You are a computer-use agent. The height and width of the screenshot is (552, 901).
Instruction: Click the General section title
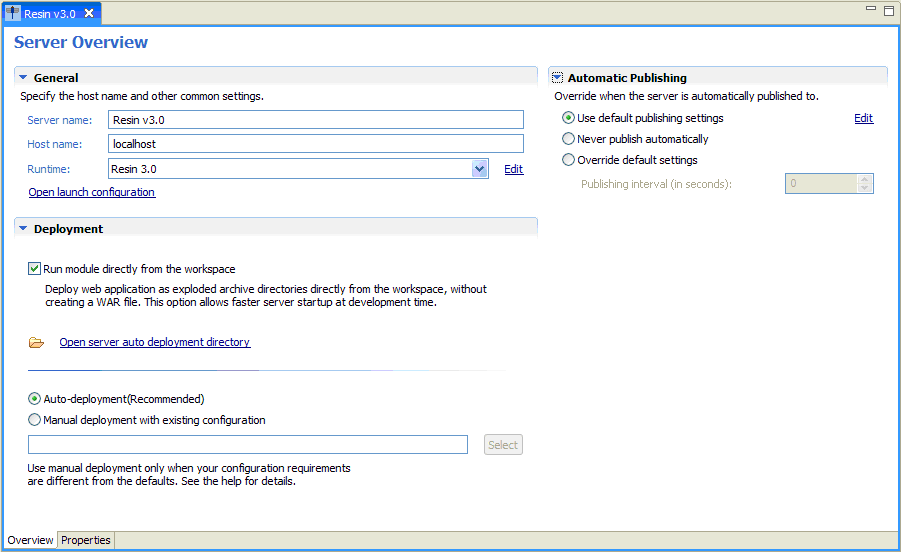coord(56,78)
